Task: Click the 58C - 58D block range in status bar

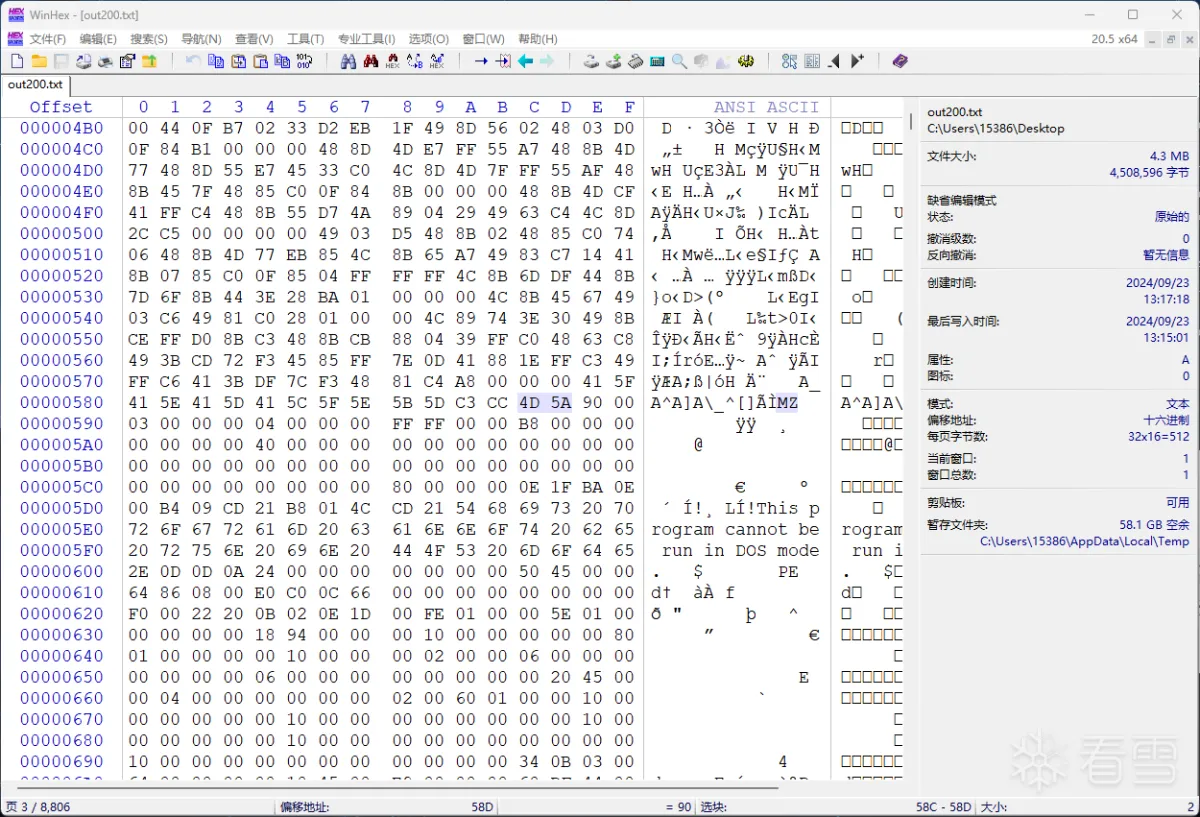Action: tap(943, 807)
